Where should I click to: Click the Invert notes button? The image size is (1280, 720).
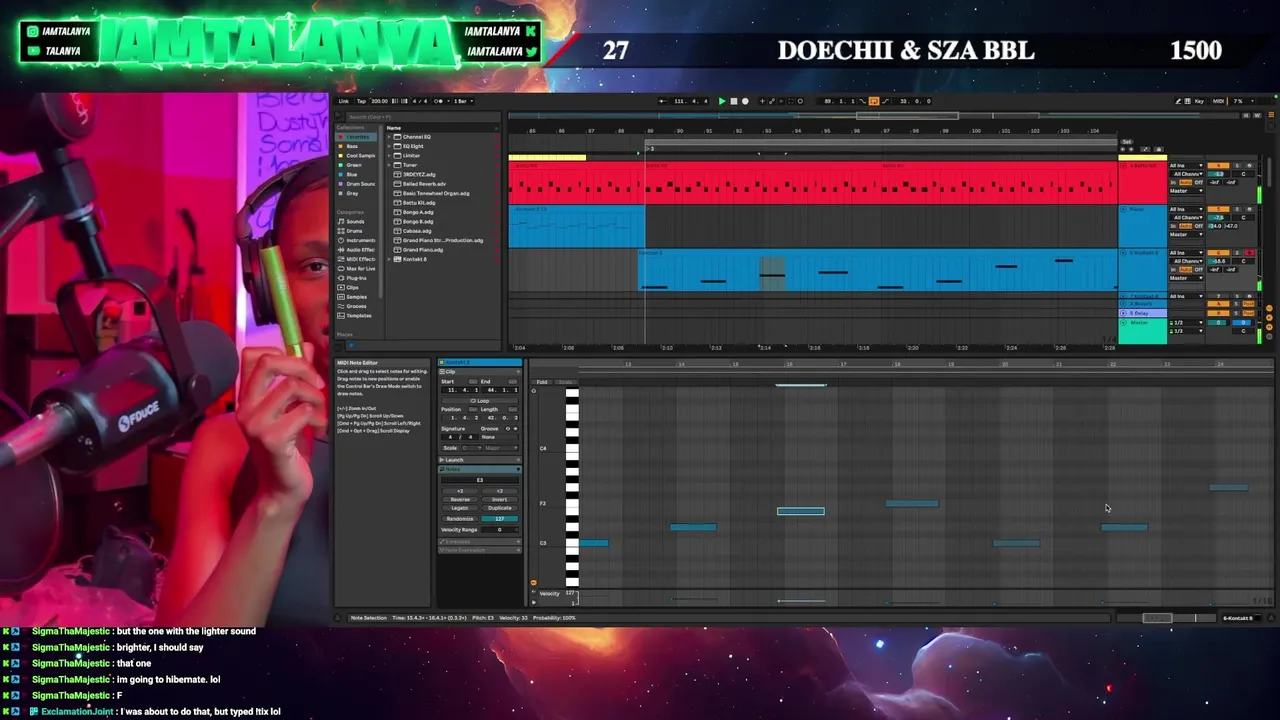coord(500,500)
